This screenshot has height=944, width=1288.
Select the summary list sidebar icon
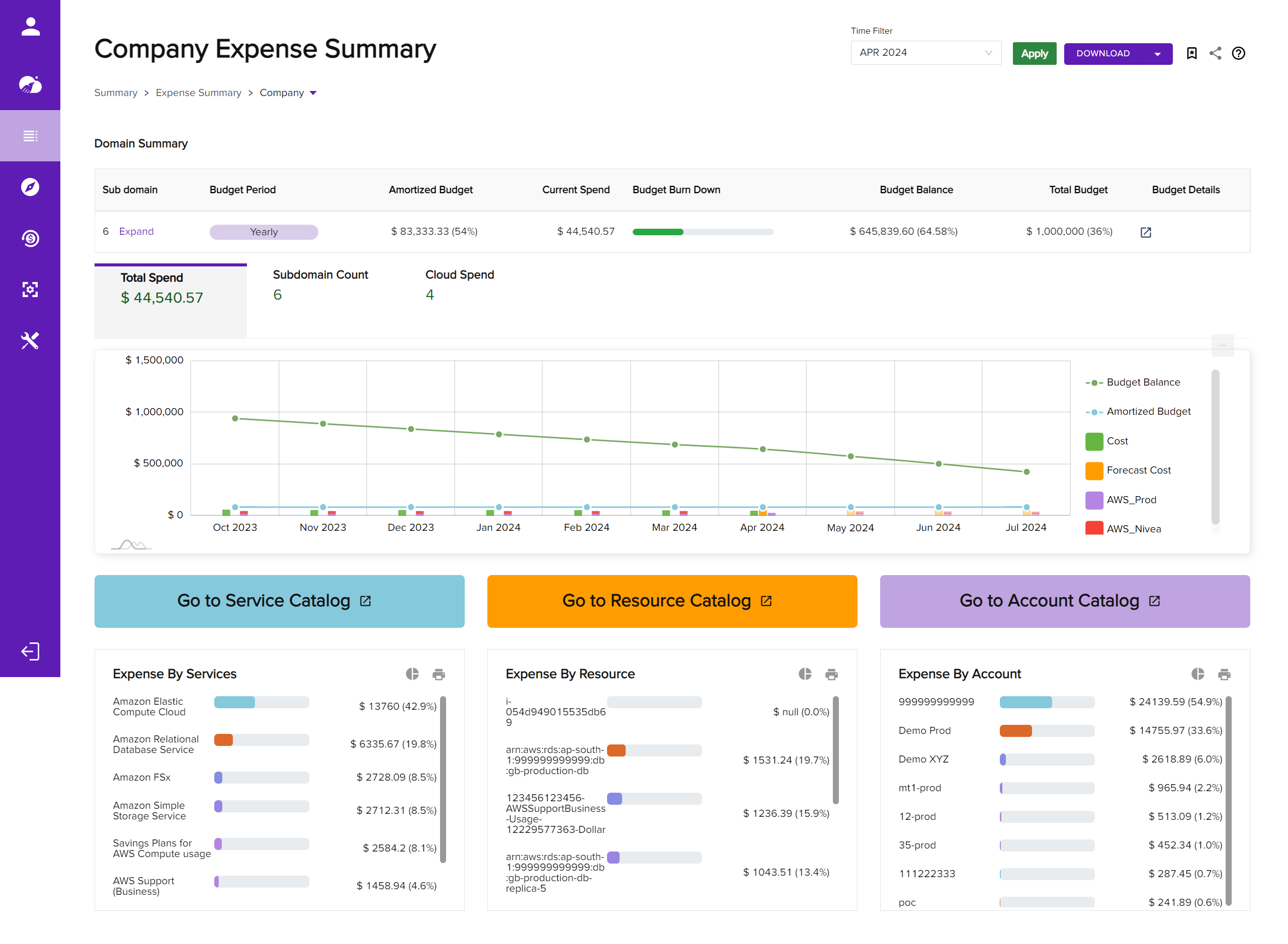pyautogui.click(x=30, y=135)
